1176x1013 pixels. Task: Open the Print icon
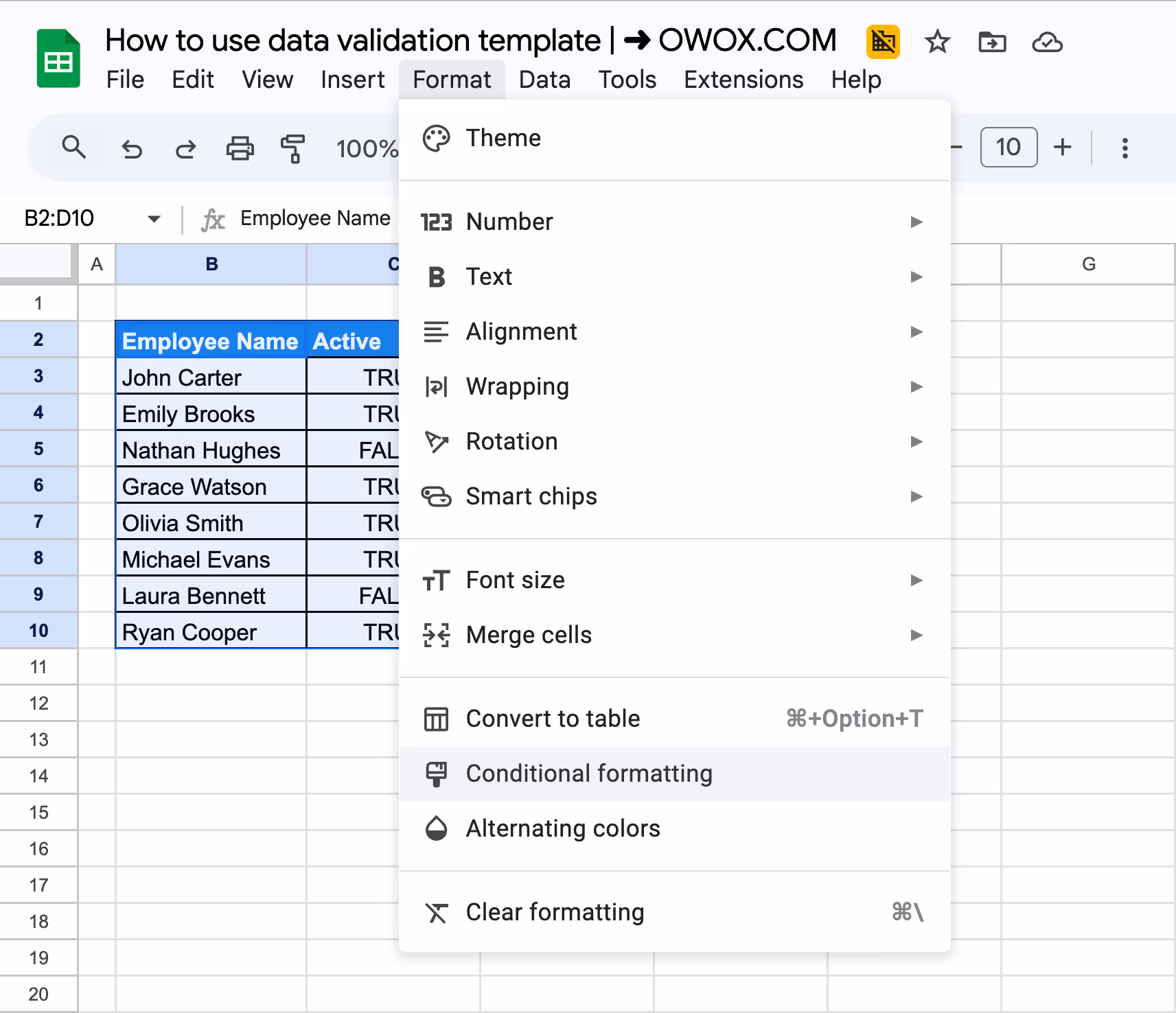(239, 148)
